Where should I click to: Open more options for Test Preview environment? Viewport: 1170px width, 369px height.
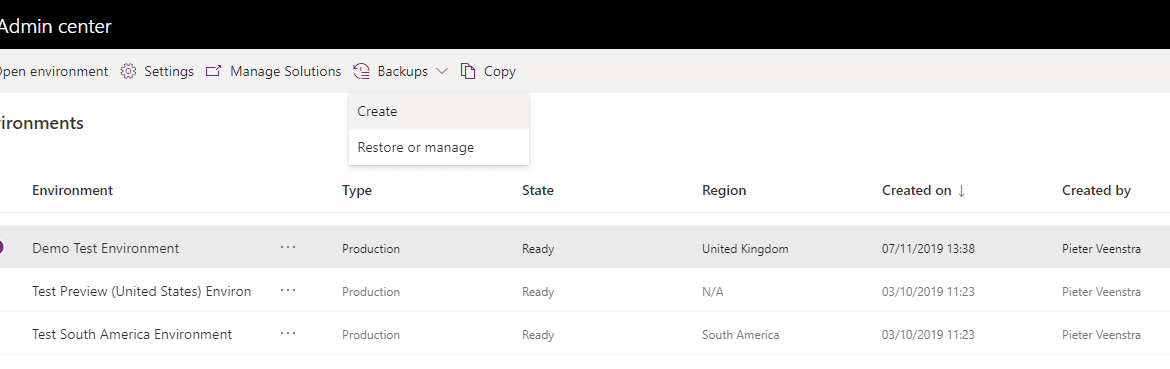pyautogui.click(x=288, y=291)
